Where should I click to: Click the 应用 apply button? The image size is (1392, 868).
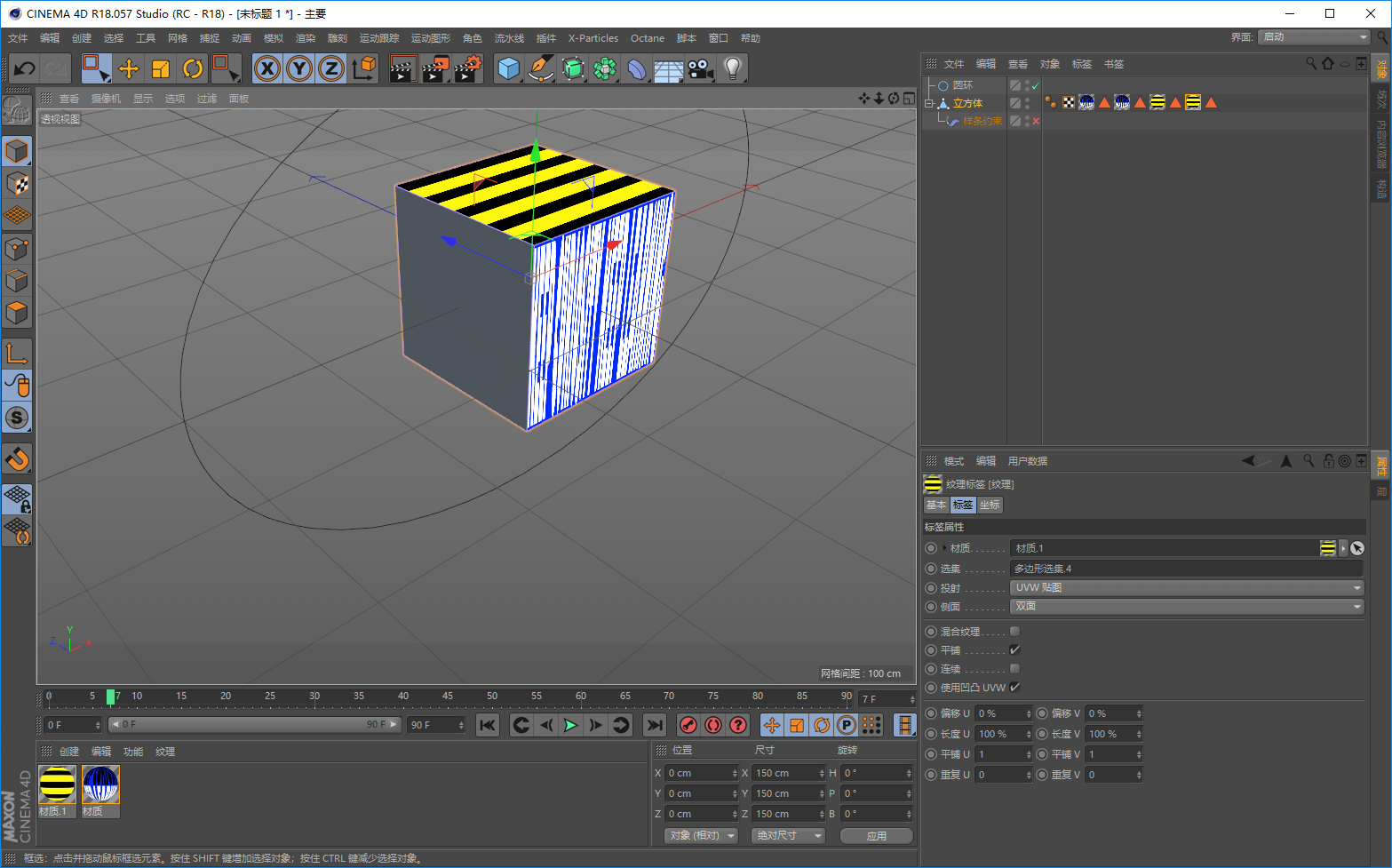click(x=877, y=836)
